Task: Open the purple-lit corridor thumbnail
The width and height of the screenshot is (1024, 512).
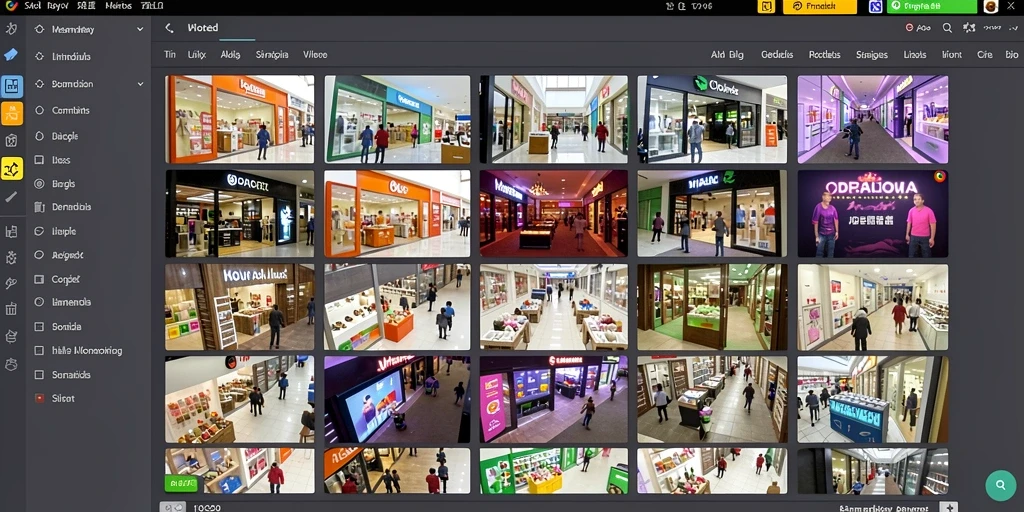Action: [872, 120]
